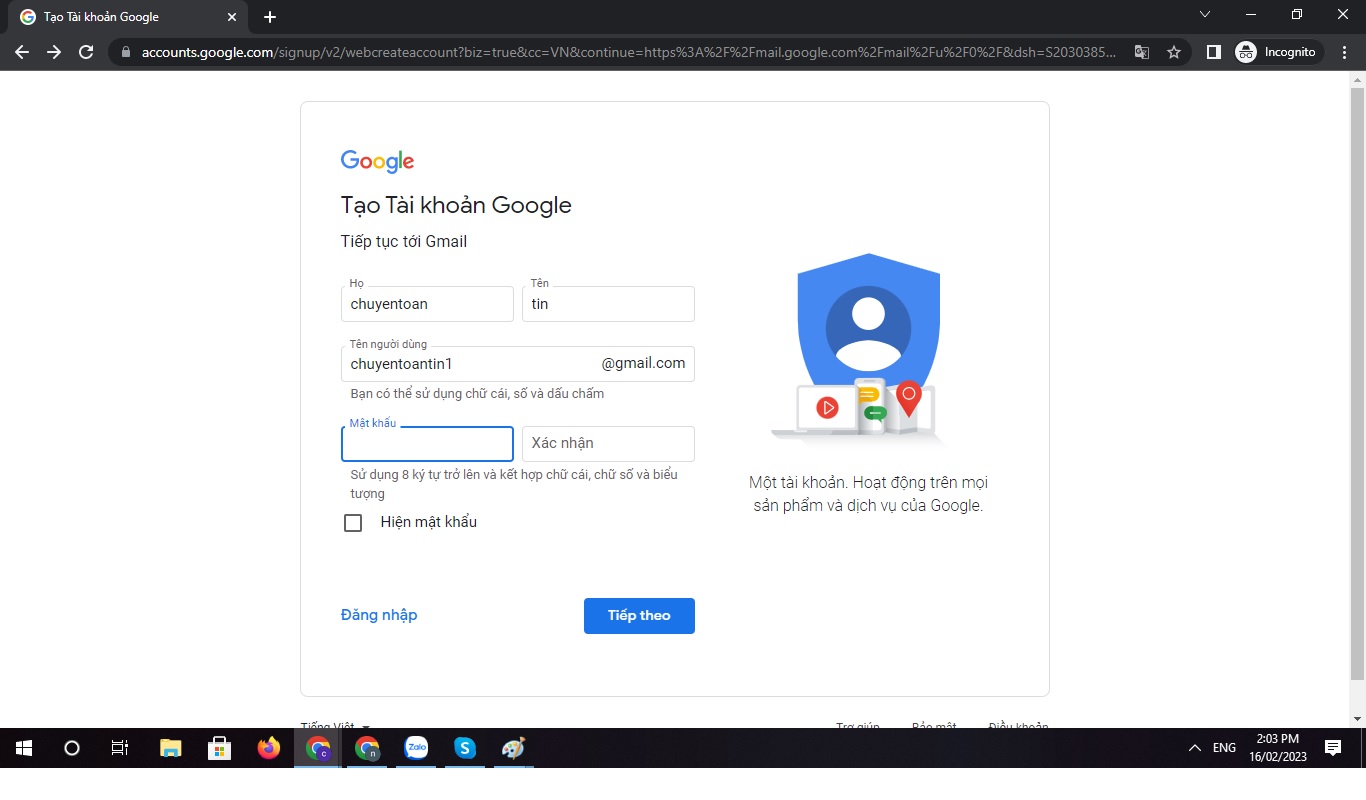Screen dimensions: 1366x800
Task: Go back to the previous page
Action: tap(22, 52)
